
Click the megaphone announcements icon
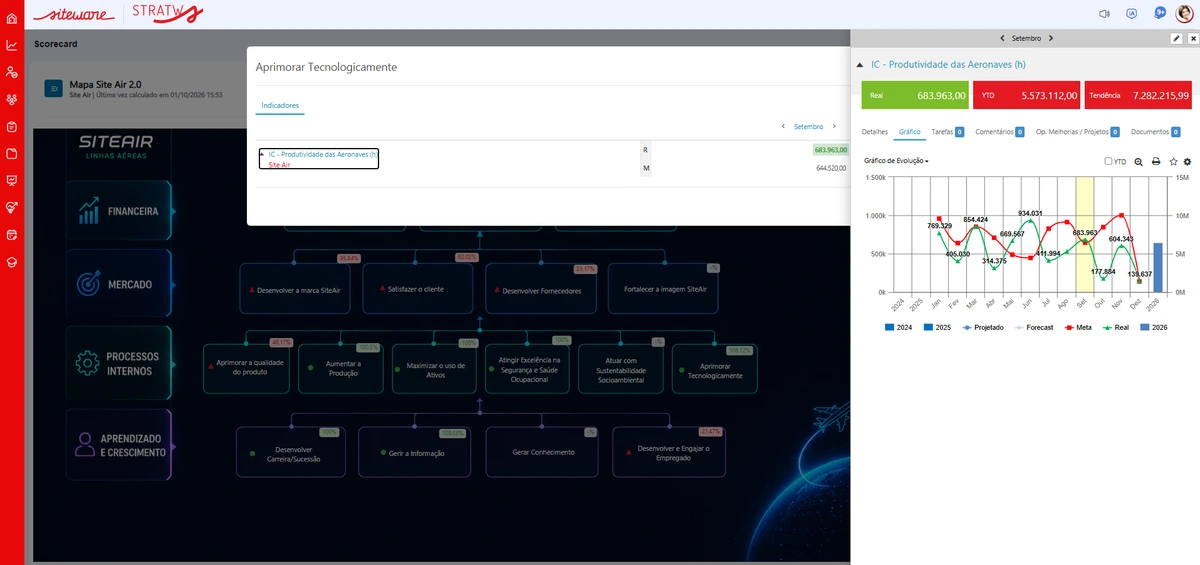tap(1105, 14)
